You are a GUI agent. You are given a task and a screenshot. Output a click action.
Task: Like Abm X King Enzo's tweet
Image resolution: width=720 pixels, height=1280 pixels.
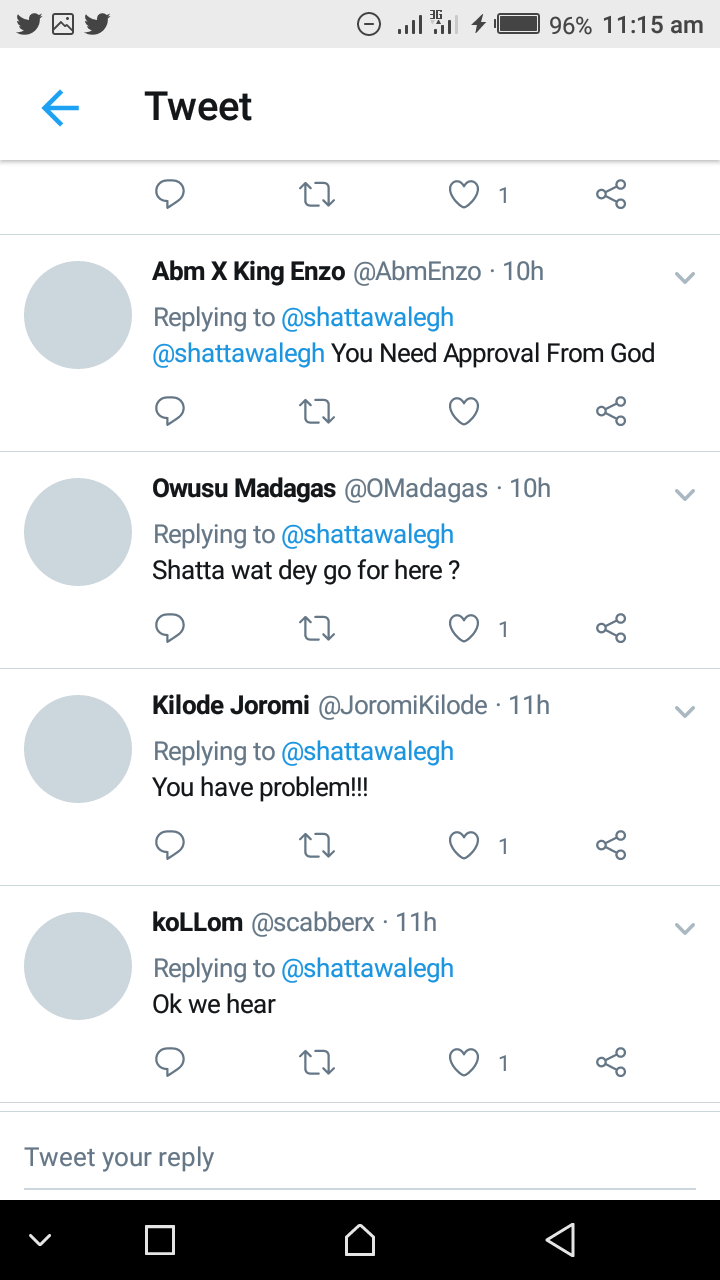[464, 411]
